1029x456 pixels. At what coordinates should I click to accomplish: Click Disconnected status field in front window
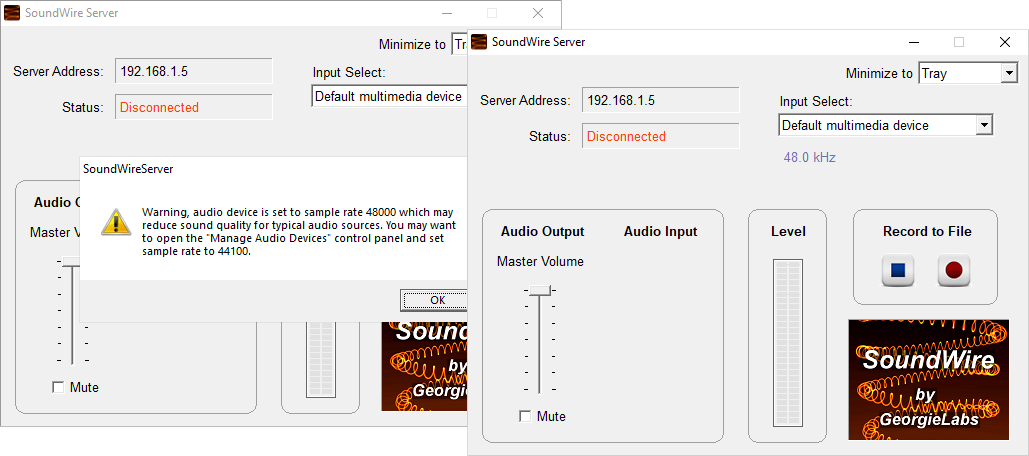pyautogui.click(x=660, y=136)
